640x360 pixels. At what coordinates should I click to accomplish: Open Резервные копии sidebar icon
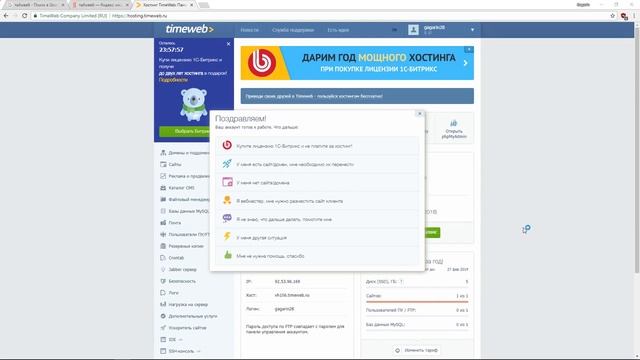(x=163, y=246)
